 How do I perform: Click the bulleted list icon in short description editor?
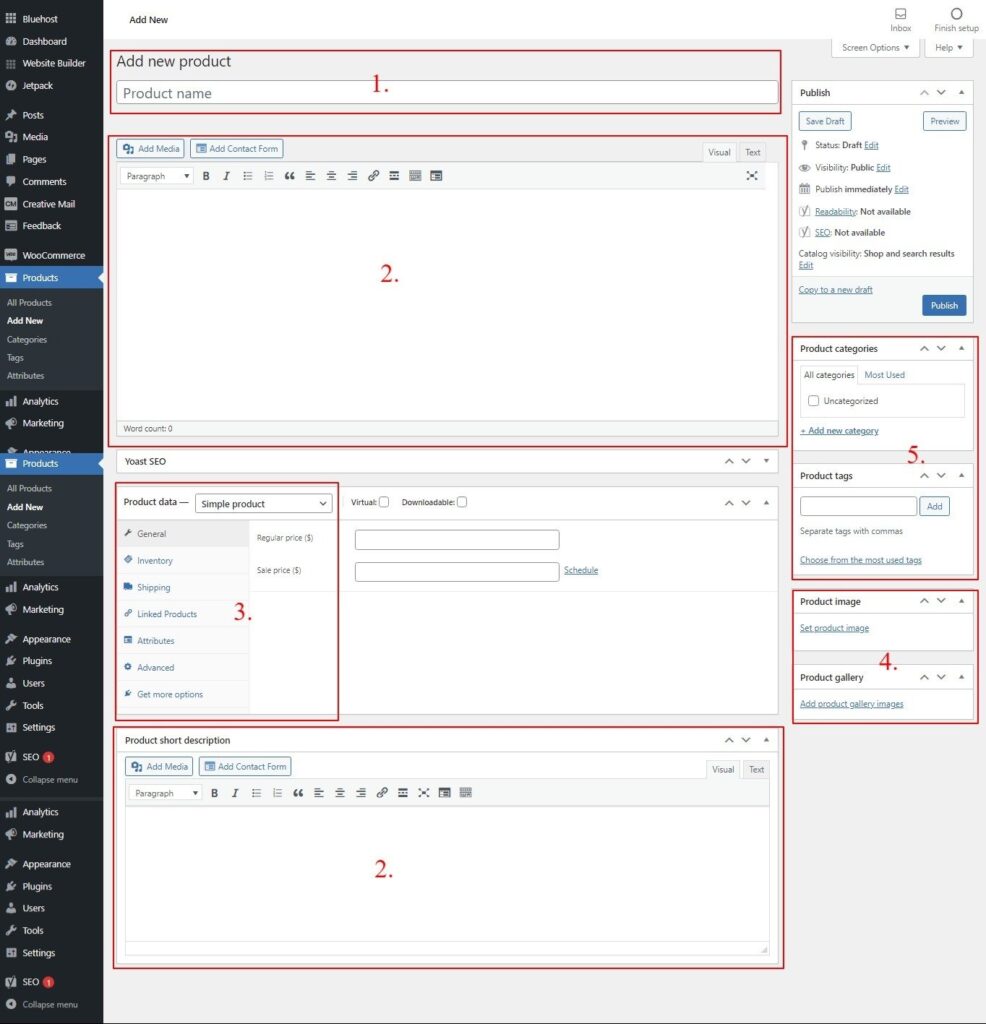(257, 793)
